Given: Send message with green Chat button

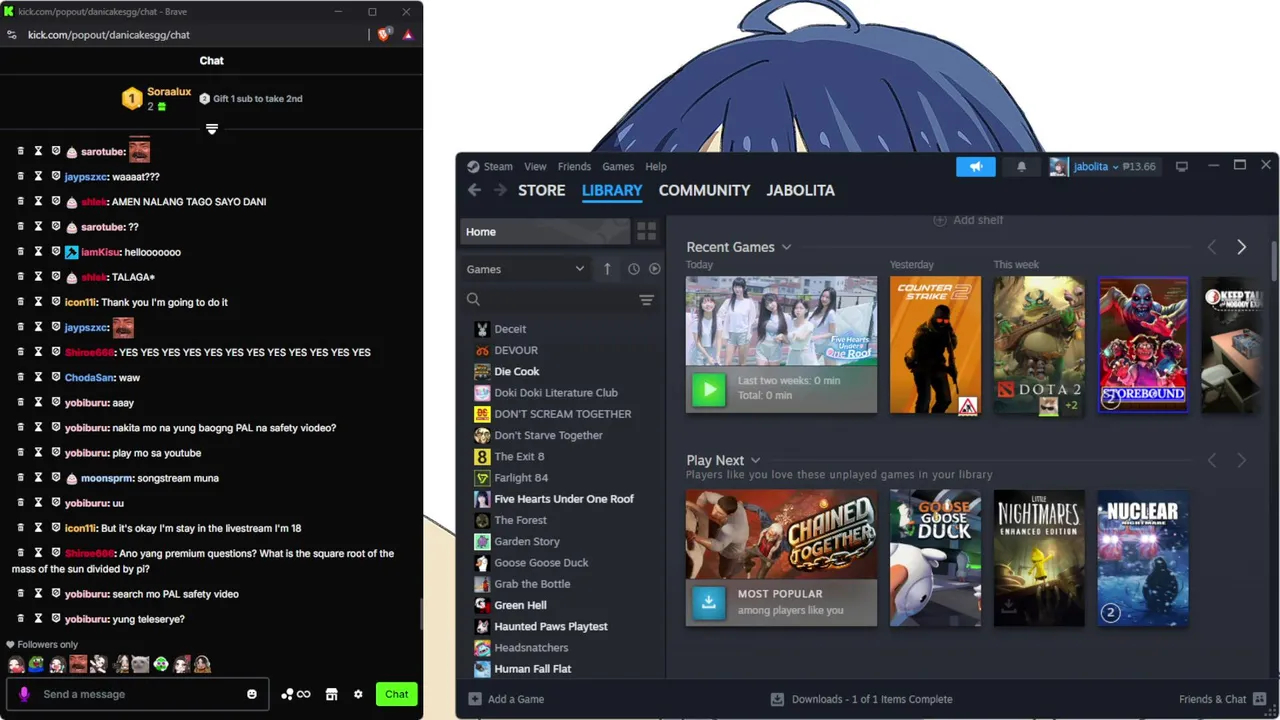Looking at the screenshot, I should tap(397, 694).
